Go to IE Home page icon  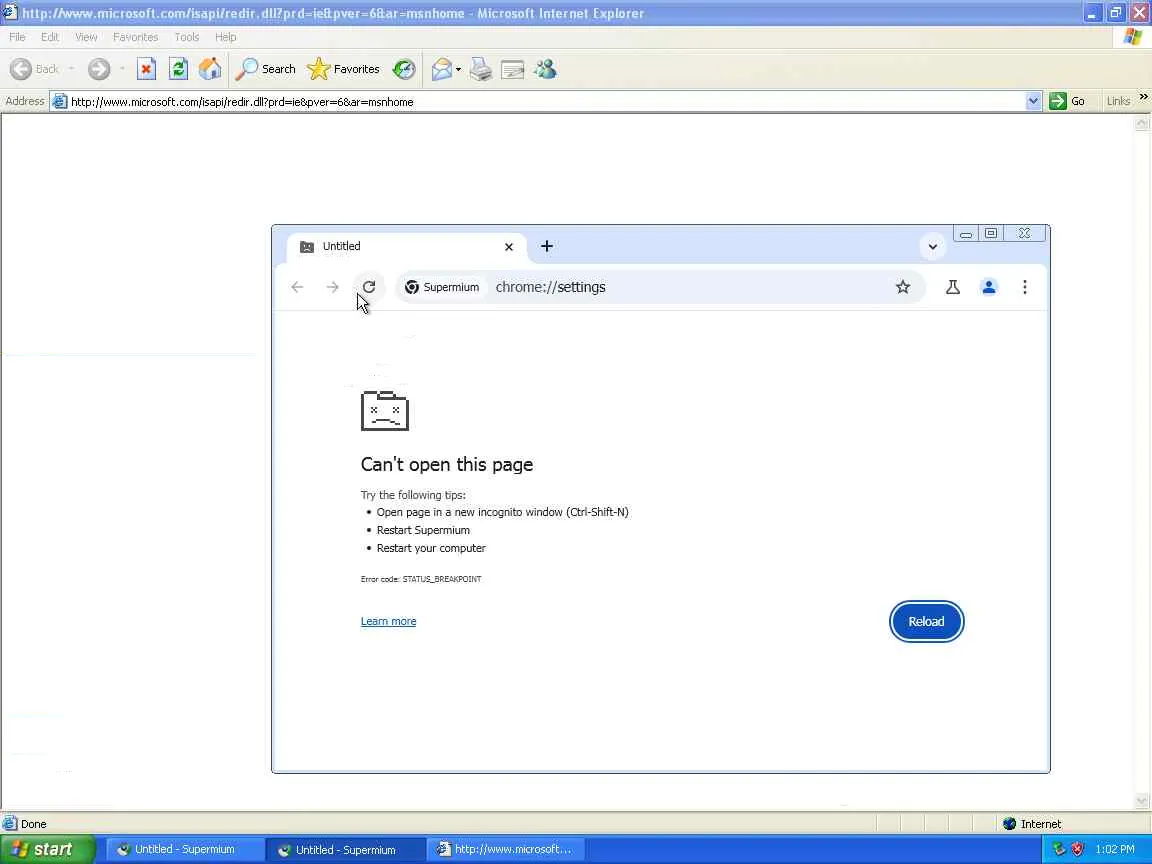(x=210, y=69)
